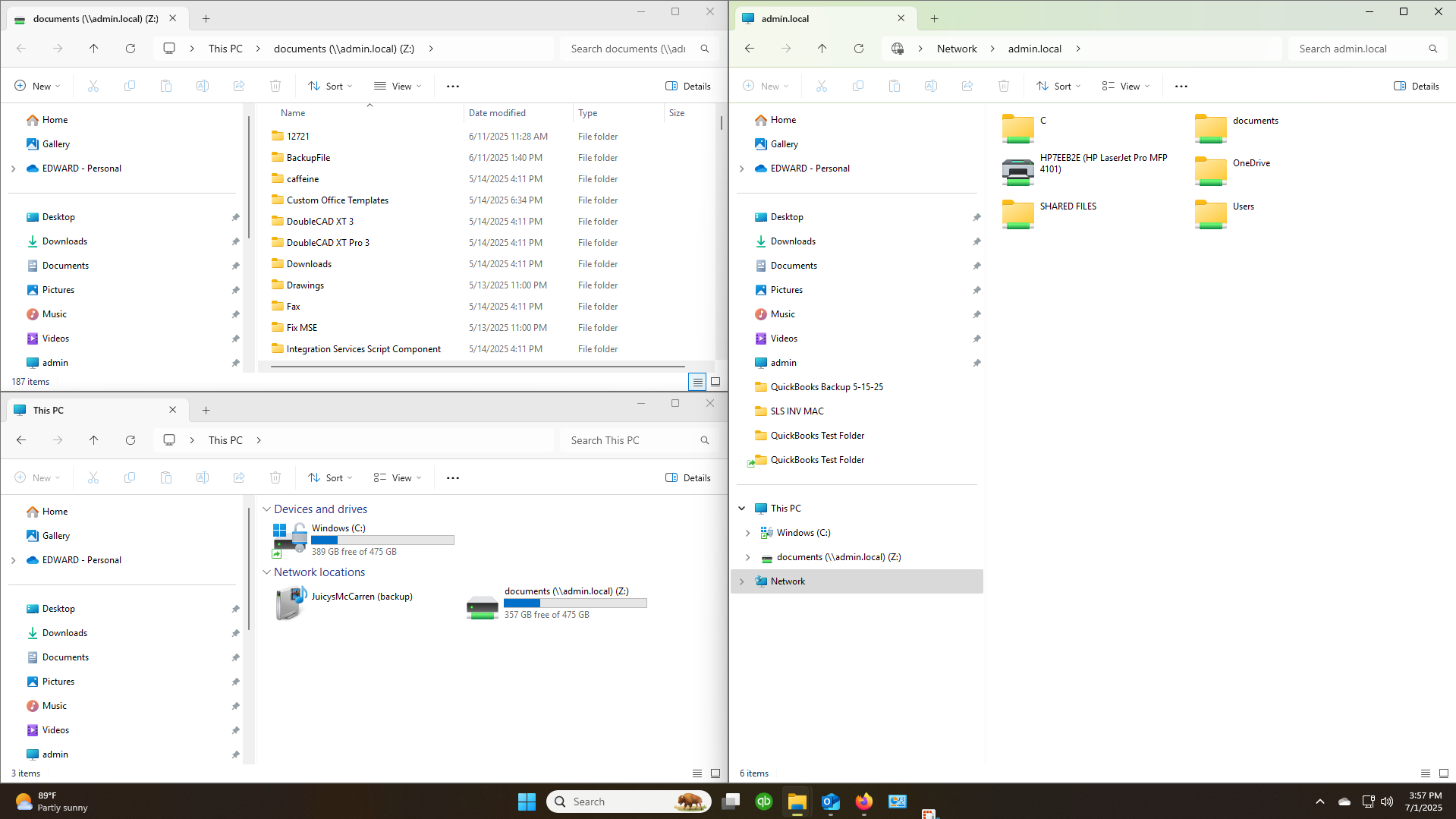
Task: Open See more menu in documents (Z:) toolbar
Action: (453, 87)
